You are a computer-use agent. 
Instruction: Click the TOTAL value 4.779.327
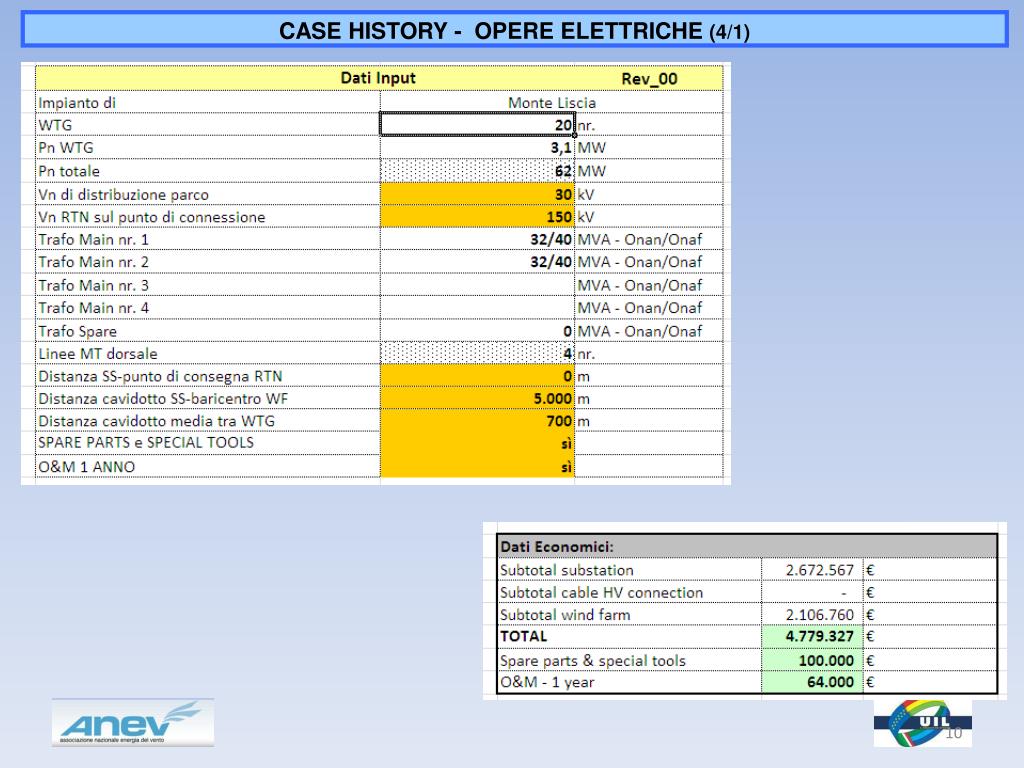[820, 636]
